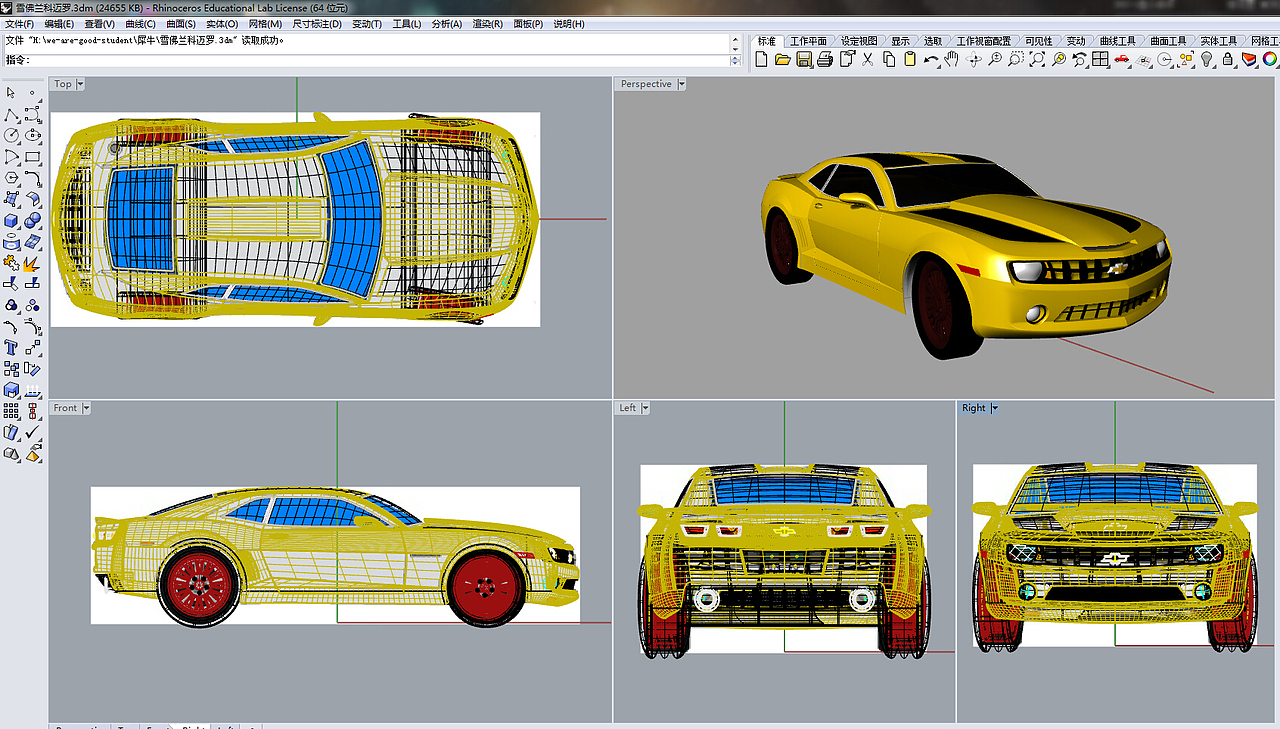Click the Perspective viewport title label
1280x729 pixels.
click(646, 84)
